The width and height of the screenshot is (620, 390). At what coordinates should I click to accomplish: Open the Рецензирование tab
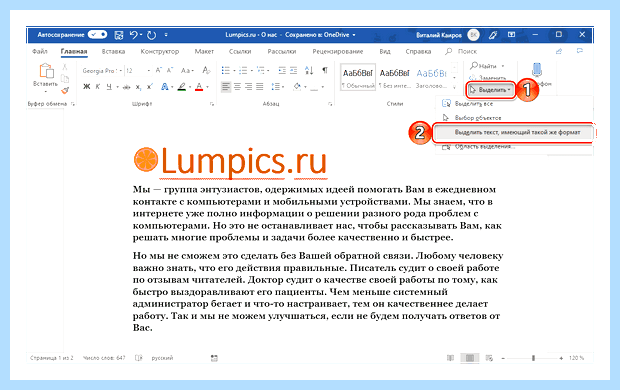coord(338,51)
